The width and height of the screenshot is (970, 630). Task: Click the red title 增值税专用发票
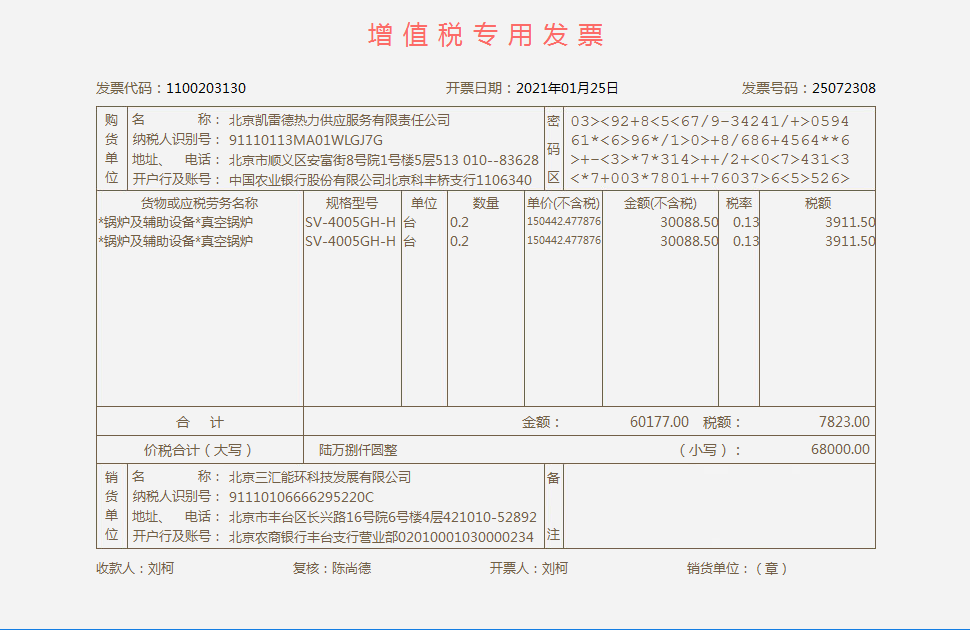[486, 35]
